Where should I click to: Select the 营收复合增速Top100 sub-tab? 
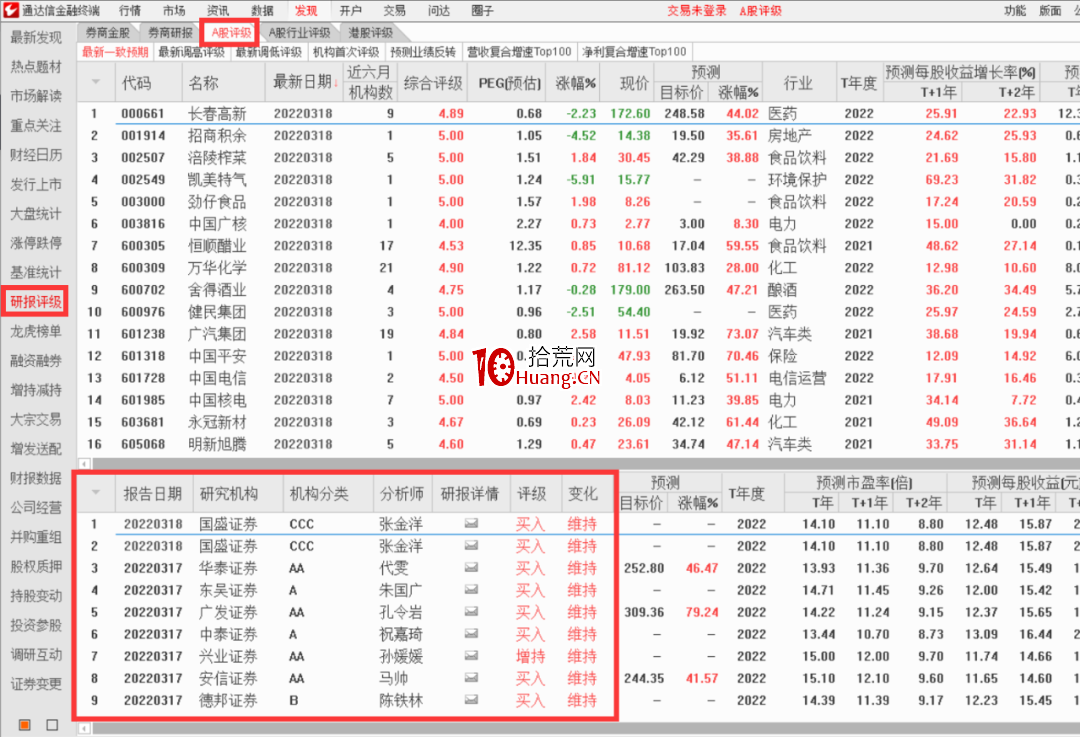[519, 52]
